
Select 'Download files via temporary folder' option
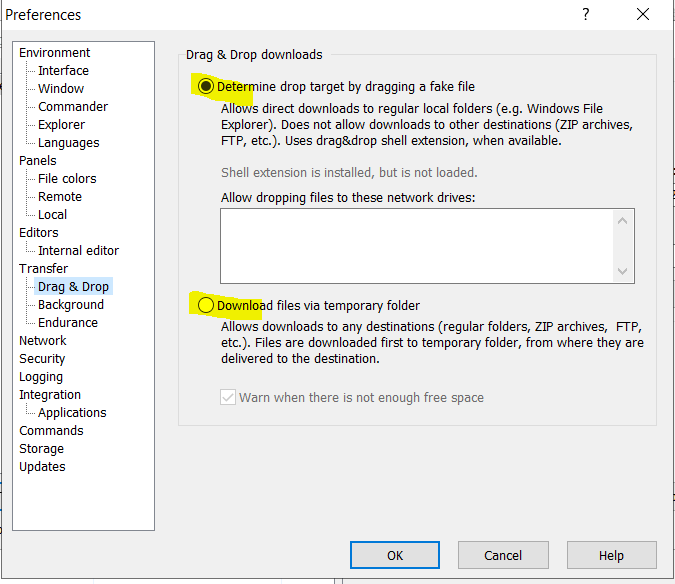[206, 305]
